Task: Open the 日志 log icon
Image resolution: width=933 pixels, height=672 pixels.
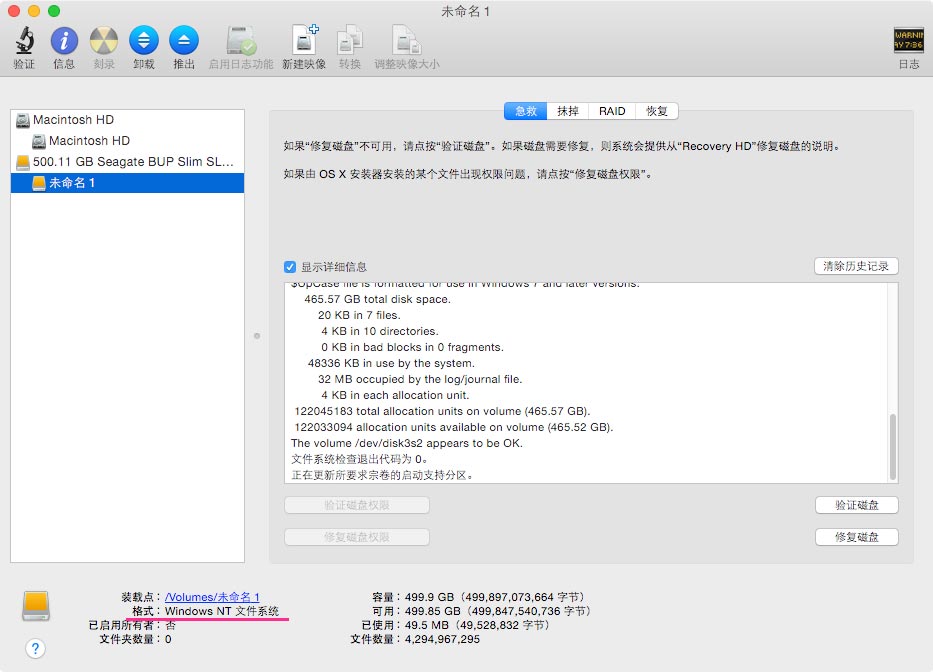Action: coord(909,40)
